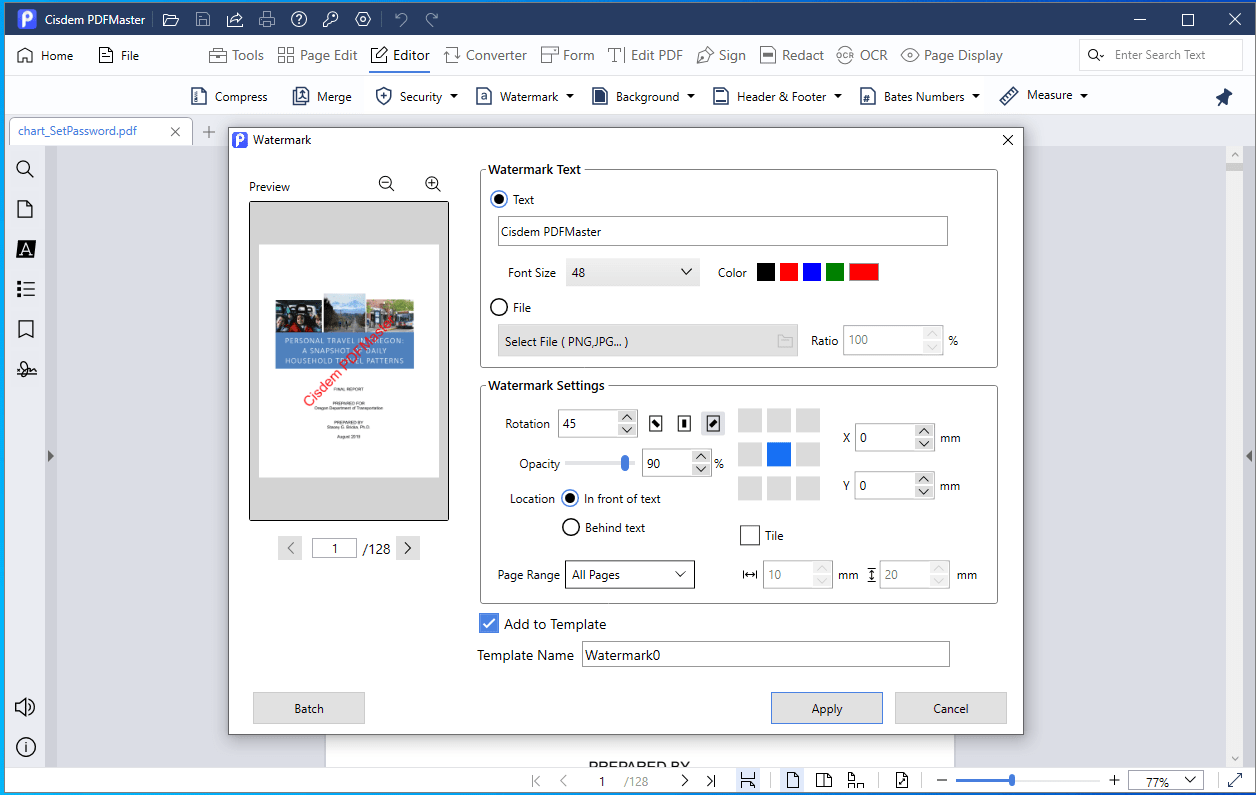Set rotation to diagonal up preset icon
This screenshot has height=795, width=1256.
click(x=712, y=424)
